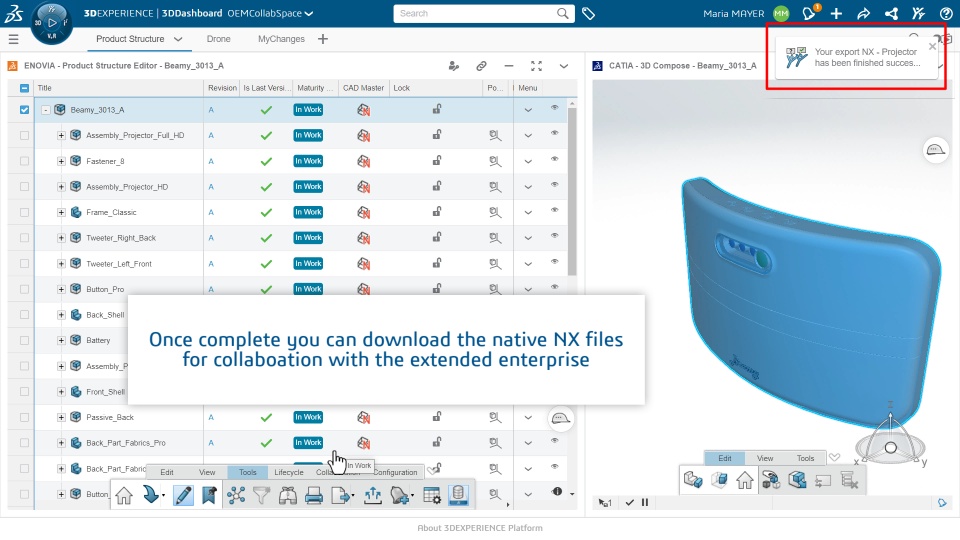Click the export document icon in toolbar
Screen dimensions: 960x540
[x=342, y=495]
